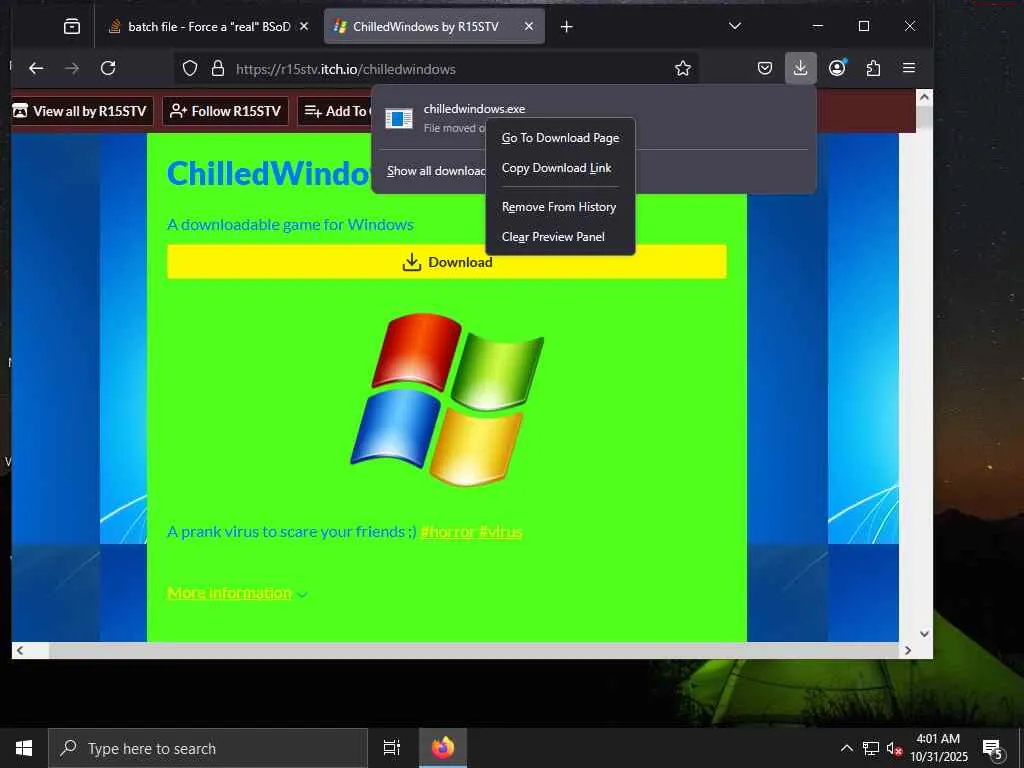1024x768 pixels.
Task: Click Show all downloads
Action: (436, 171)
